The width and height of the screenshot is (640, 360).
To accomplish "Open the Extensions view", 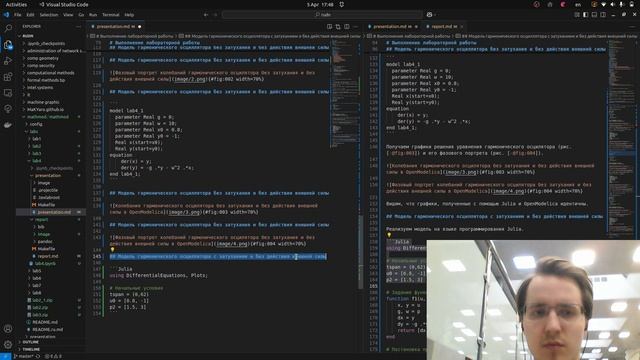I will (8, 77).
